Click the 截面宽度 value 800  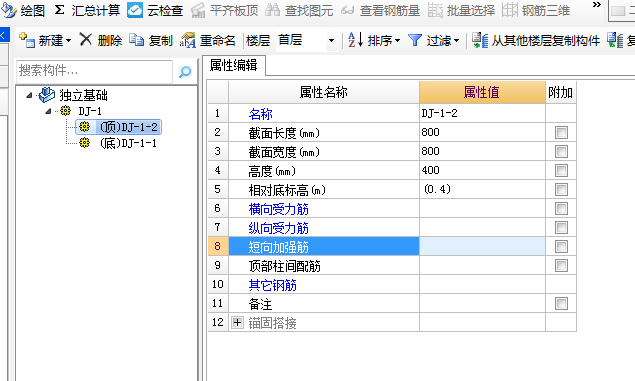coord(482,151)
